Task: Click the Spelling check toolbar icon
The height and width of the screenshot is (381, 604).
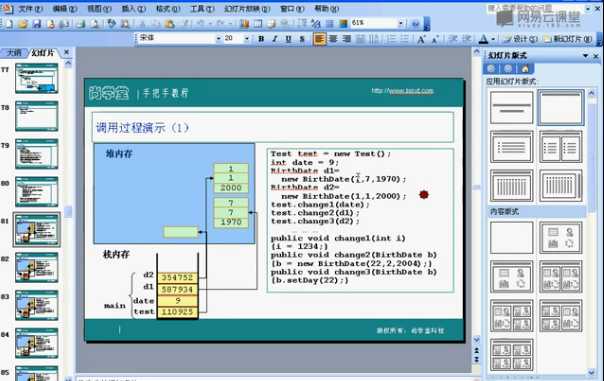Action: (111, 24)
